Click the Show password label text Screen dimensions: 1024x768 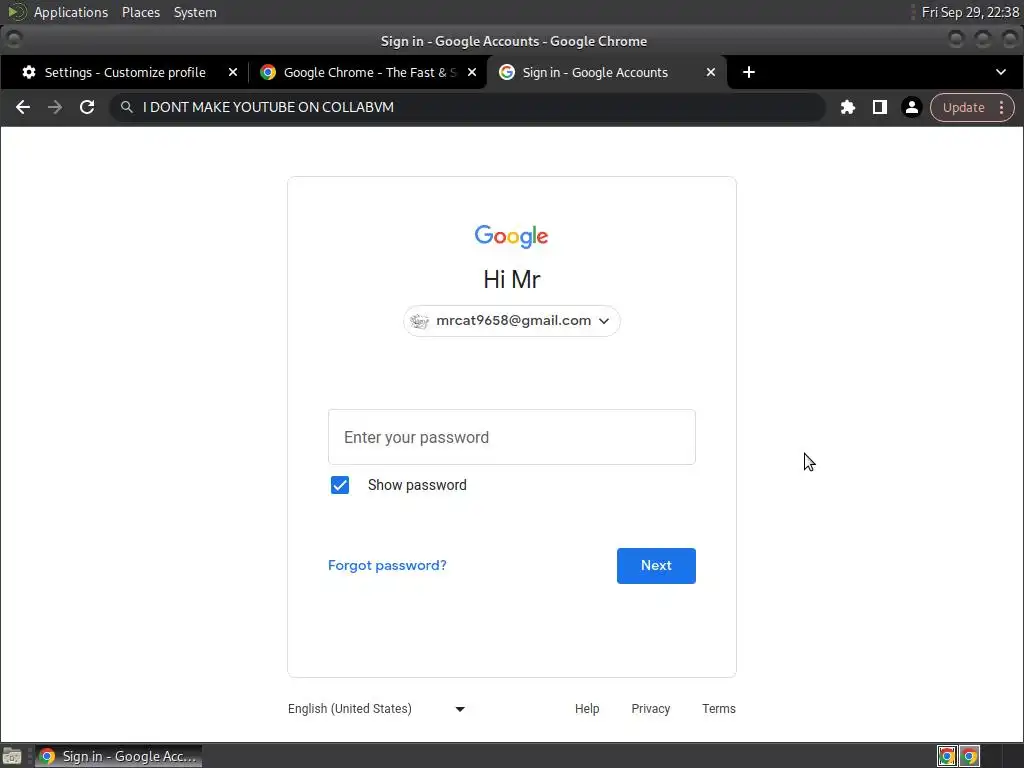point(417,485)
